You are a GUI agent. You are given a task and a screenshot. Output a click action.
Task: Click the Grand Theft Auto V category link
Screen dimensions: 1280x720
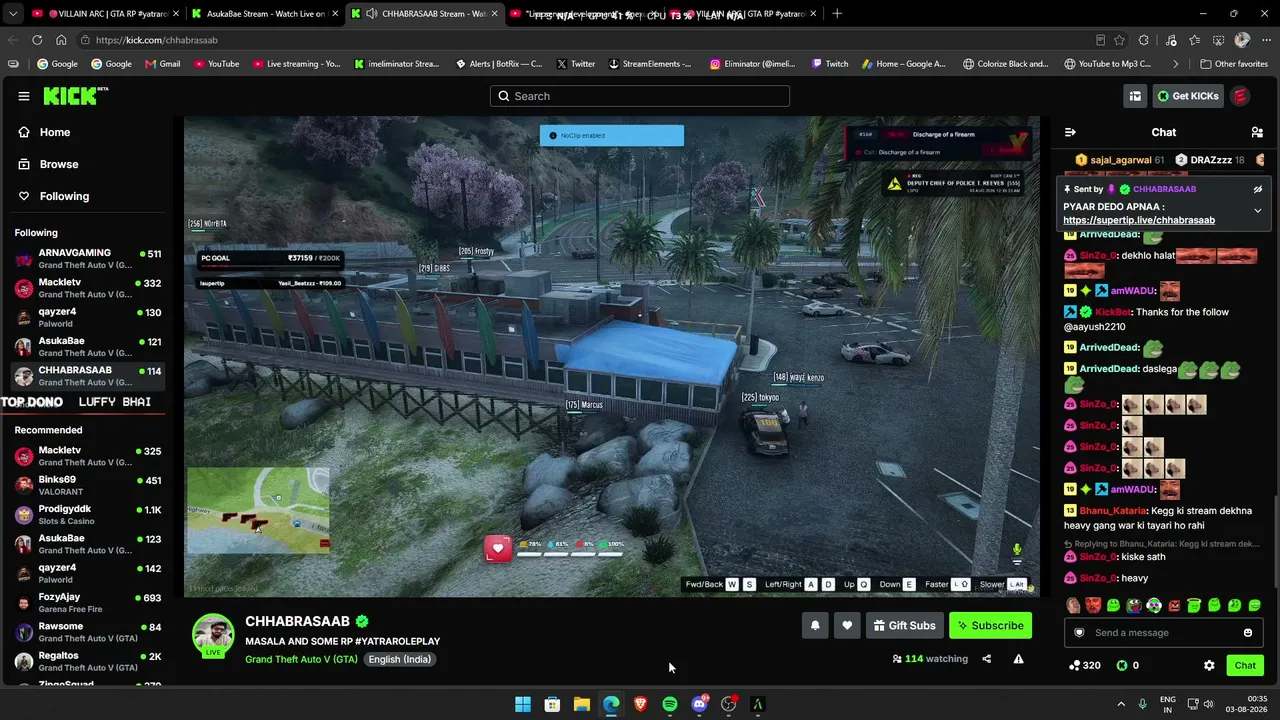(301, 659)
